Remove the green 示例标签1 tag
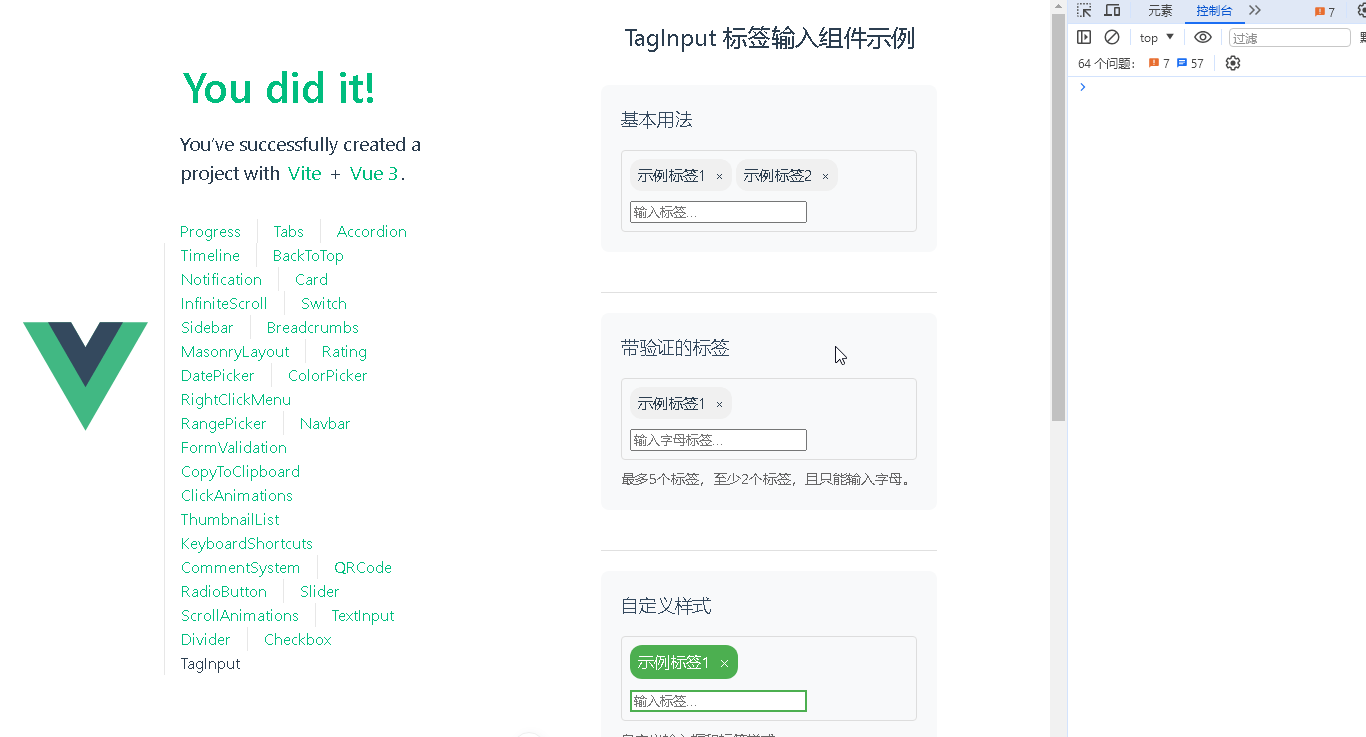This screenshot has height=737, width=1366. (x=724, y=663)
